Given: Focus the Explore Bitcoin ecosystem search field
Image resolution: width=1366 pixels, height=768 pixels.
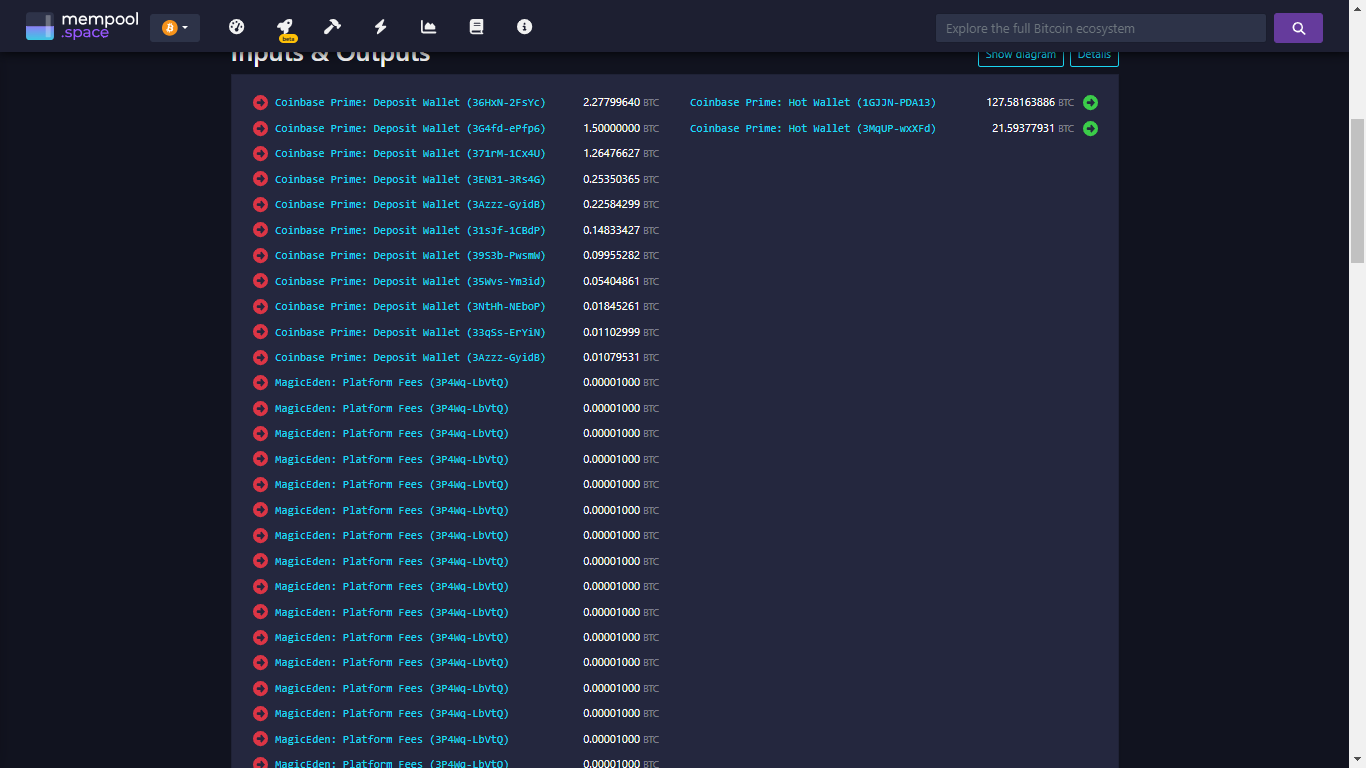Looking at the screenshot, I should [x=1100, y=28].
